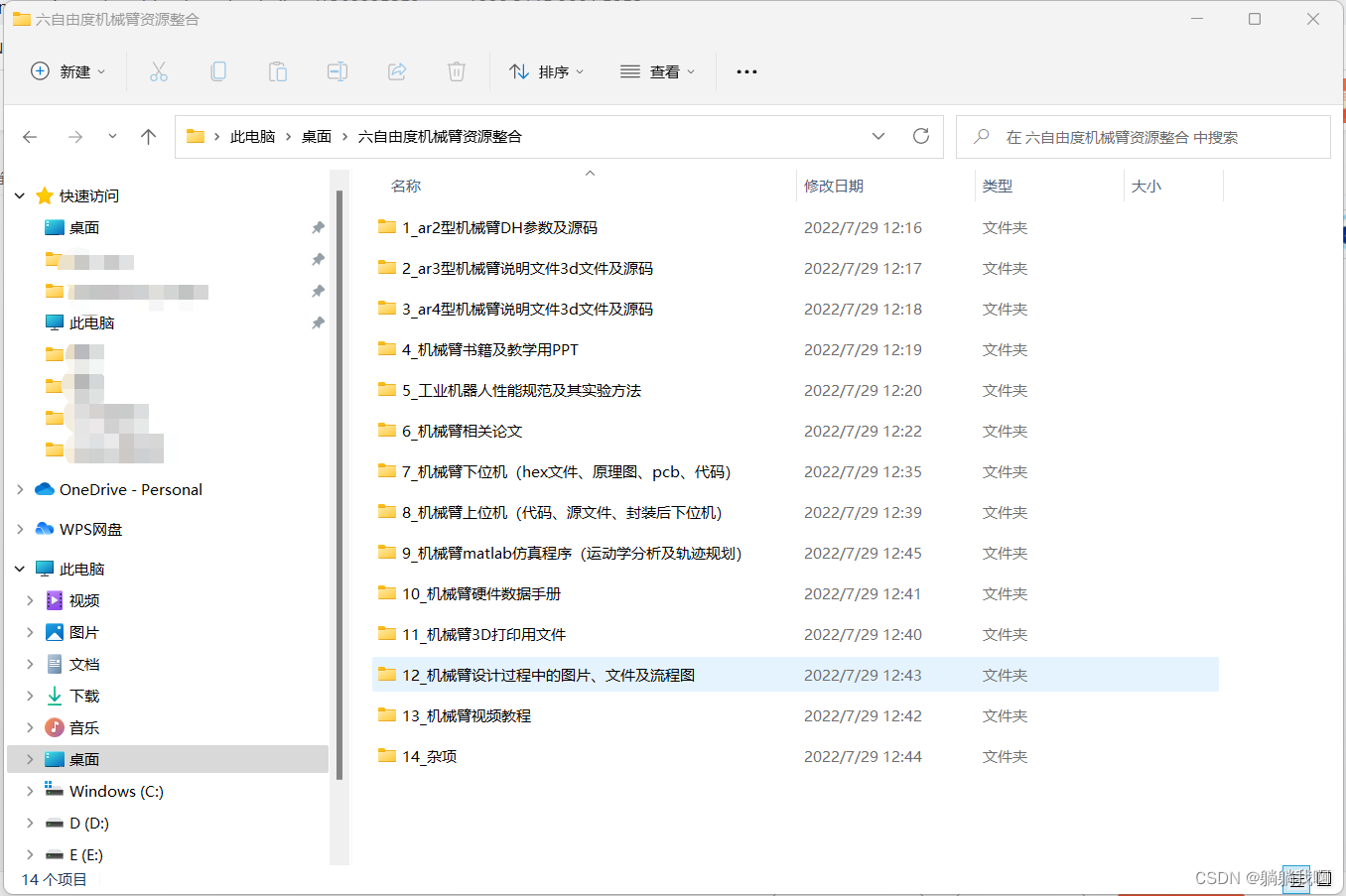Click the 视频 library icon
1346x896 pixels.
pyautogui.click(x=55, y=600)
